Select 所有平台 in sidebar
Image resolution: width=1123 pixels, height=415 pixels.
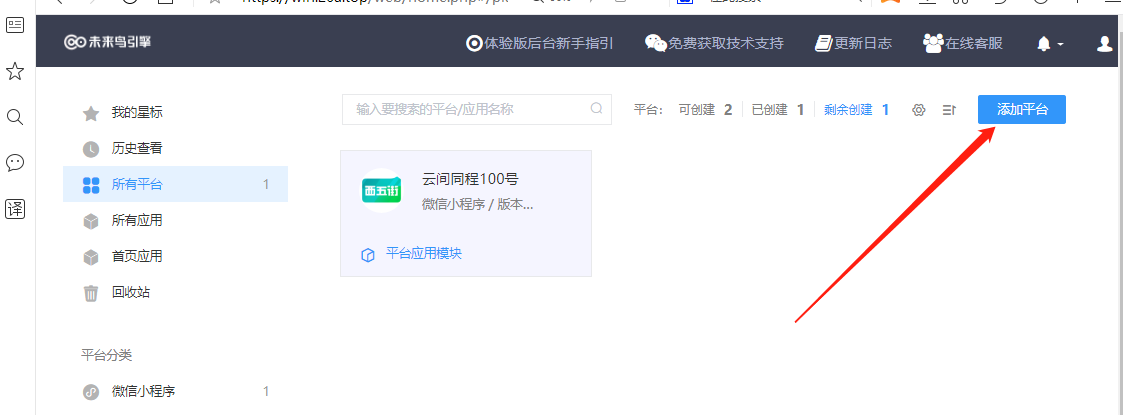coord(175,184)
